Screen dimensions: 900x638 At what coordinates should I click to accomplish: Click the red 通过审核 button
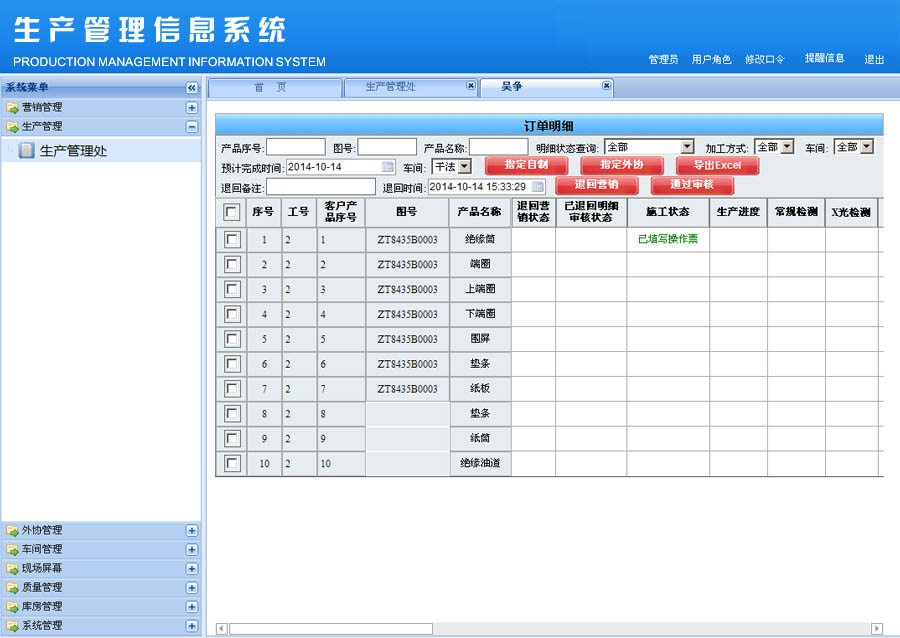pos(692,185)
